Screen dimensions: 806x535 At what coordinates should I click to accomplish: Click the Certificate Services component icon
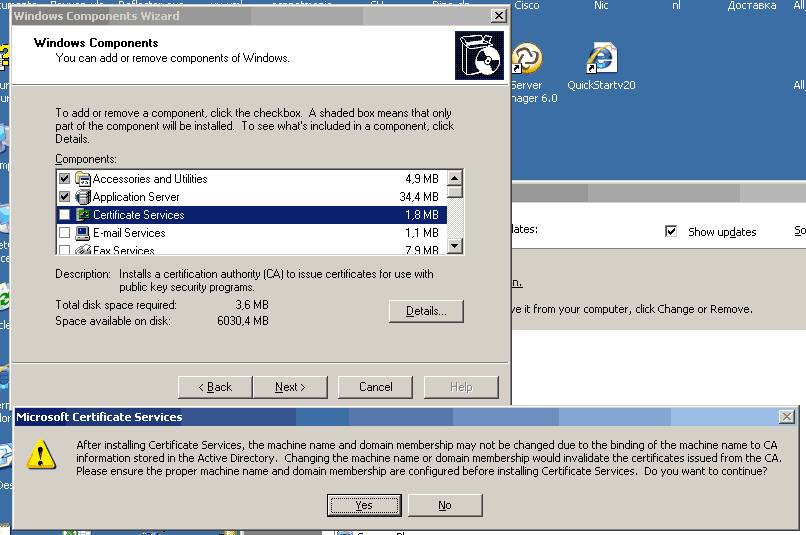pos(83,215)
